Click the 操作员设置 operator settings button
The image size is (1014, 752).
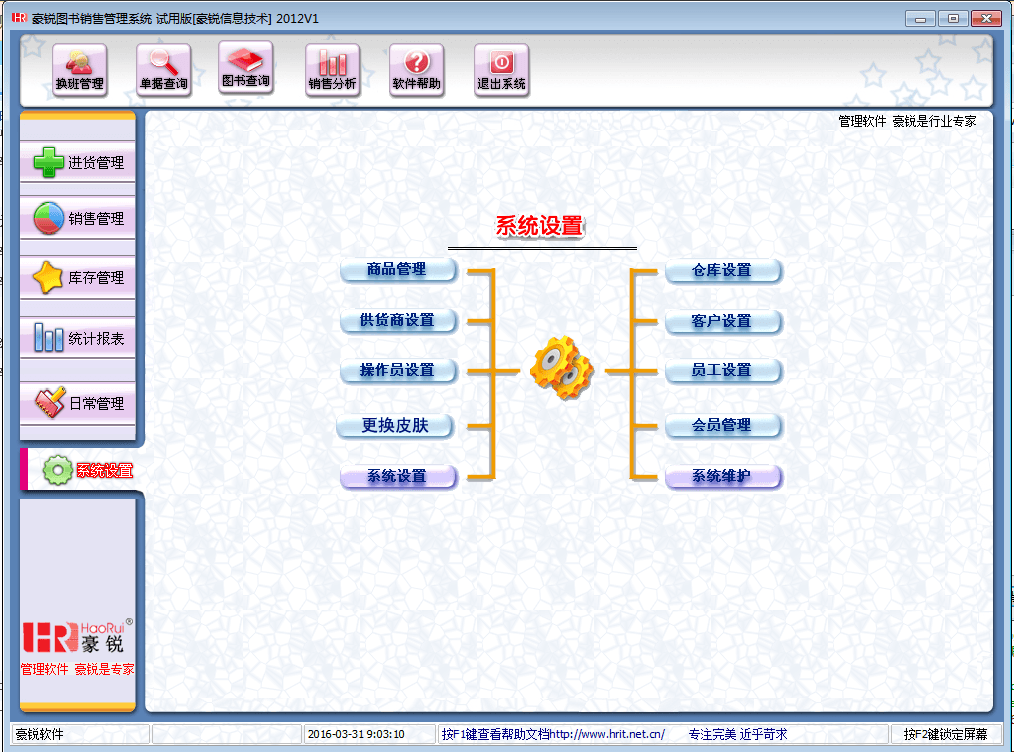(x=397, y=371)
